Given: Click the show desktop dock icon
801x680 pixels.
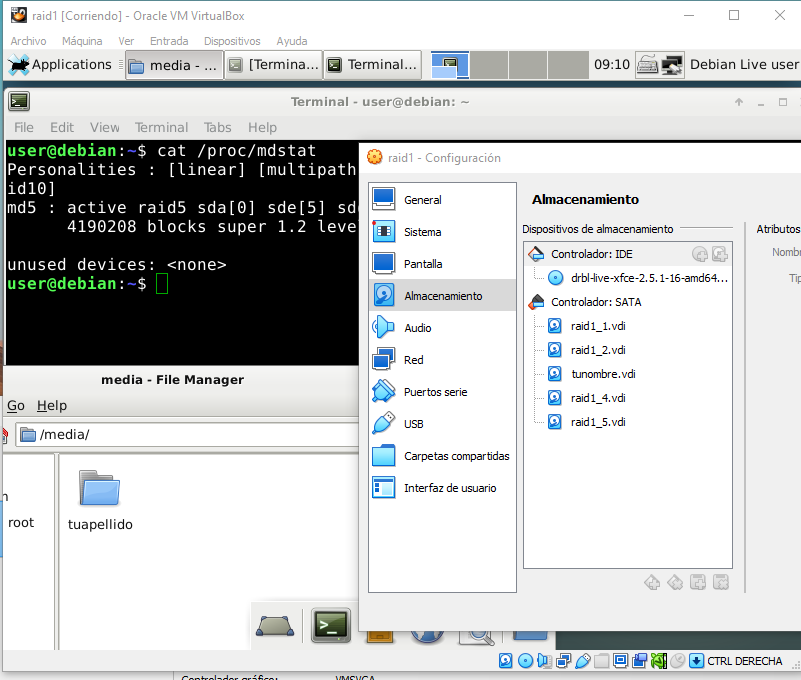Looking at the screenshot, I should (275, 625).
